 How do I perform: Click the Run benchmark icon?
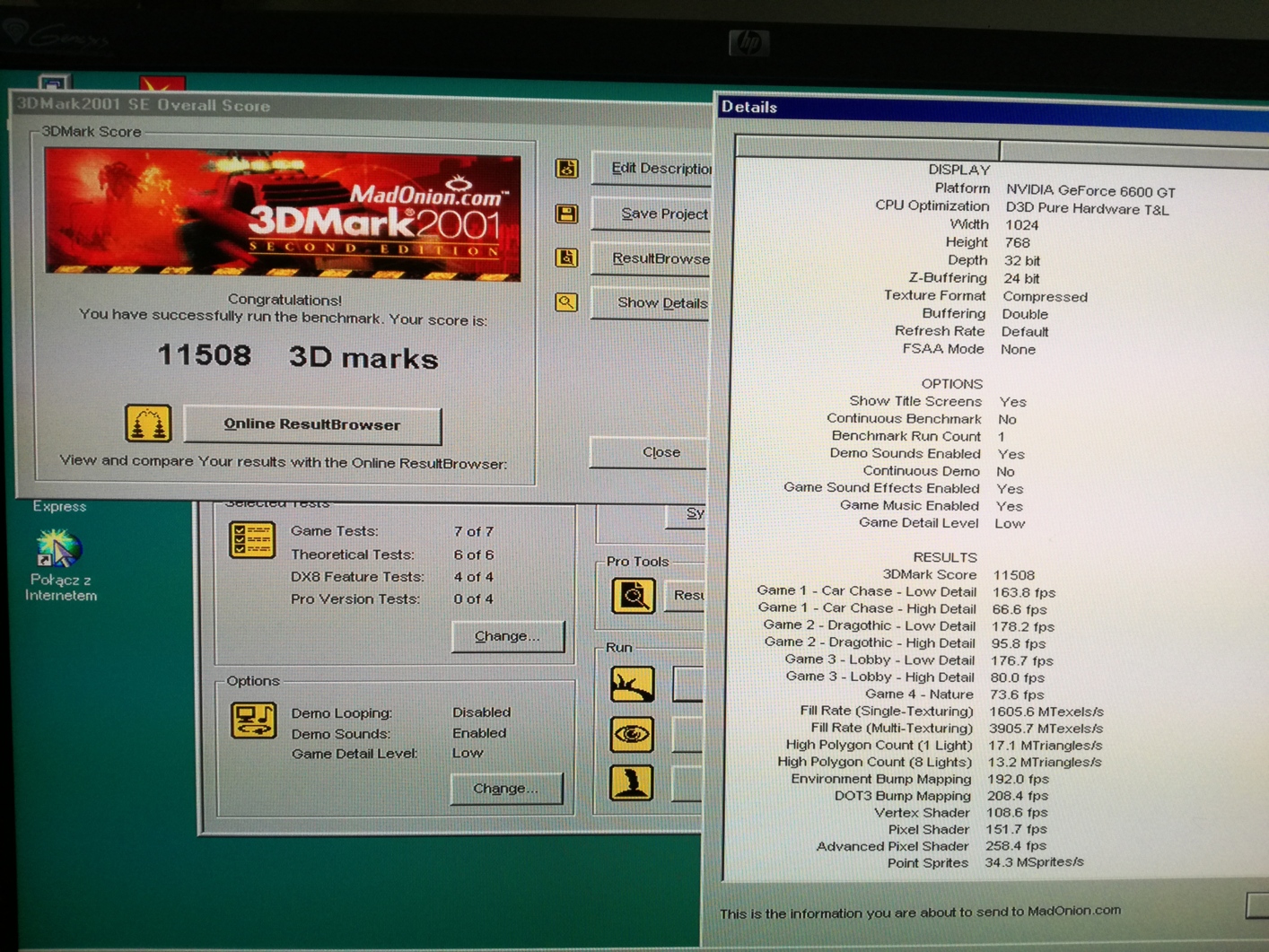[x=632, y=684]
